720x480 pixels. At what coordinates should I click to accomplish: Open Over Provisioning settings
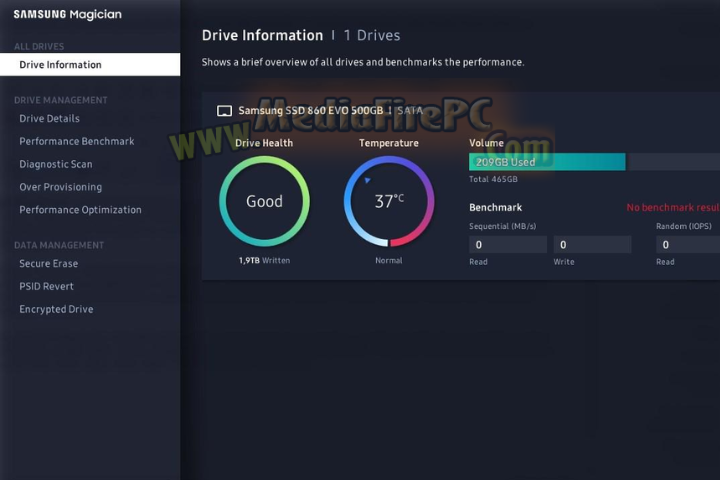pos(61,187)
